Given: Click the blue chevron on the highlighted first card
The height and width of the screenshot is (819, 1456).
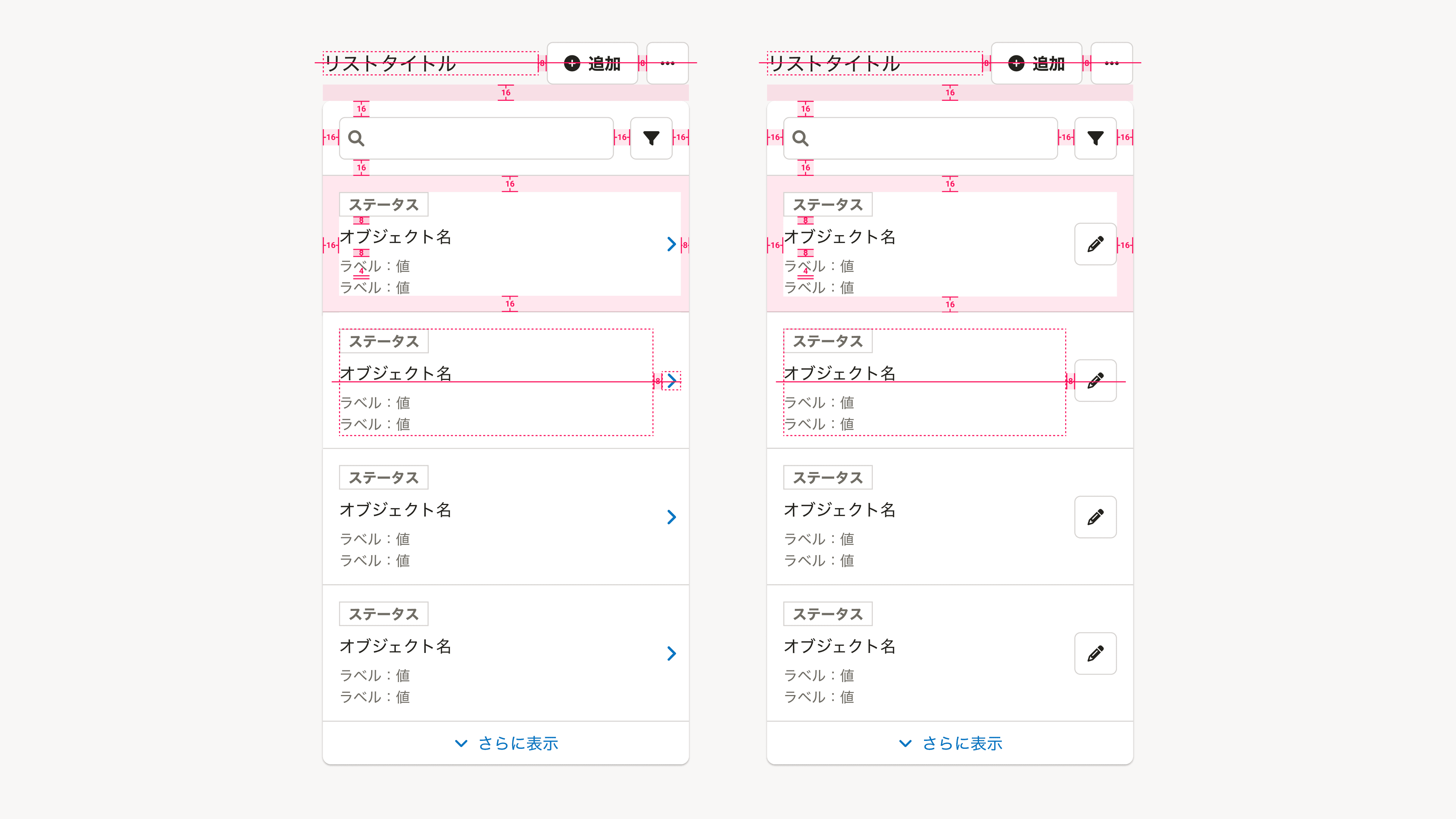Looking at the screenshot, I should tap(671, 244).
